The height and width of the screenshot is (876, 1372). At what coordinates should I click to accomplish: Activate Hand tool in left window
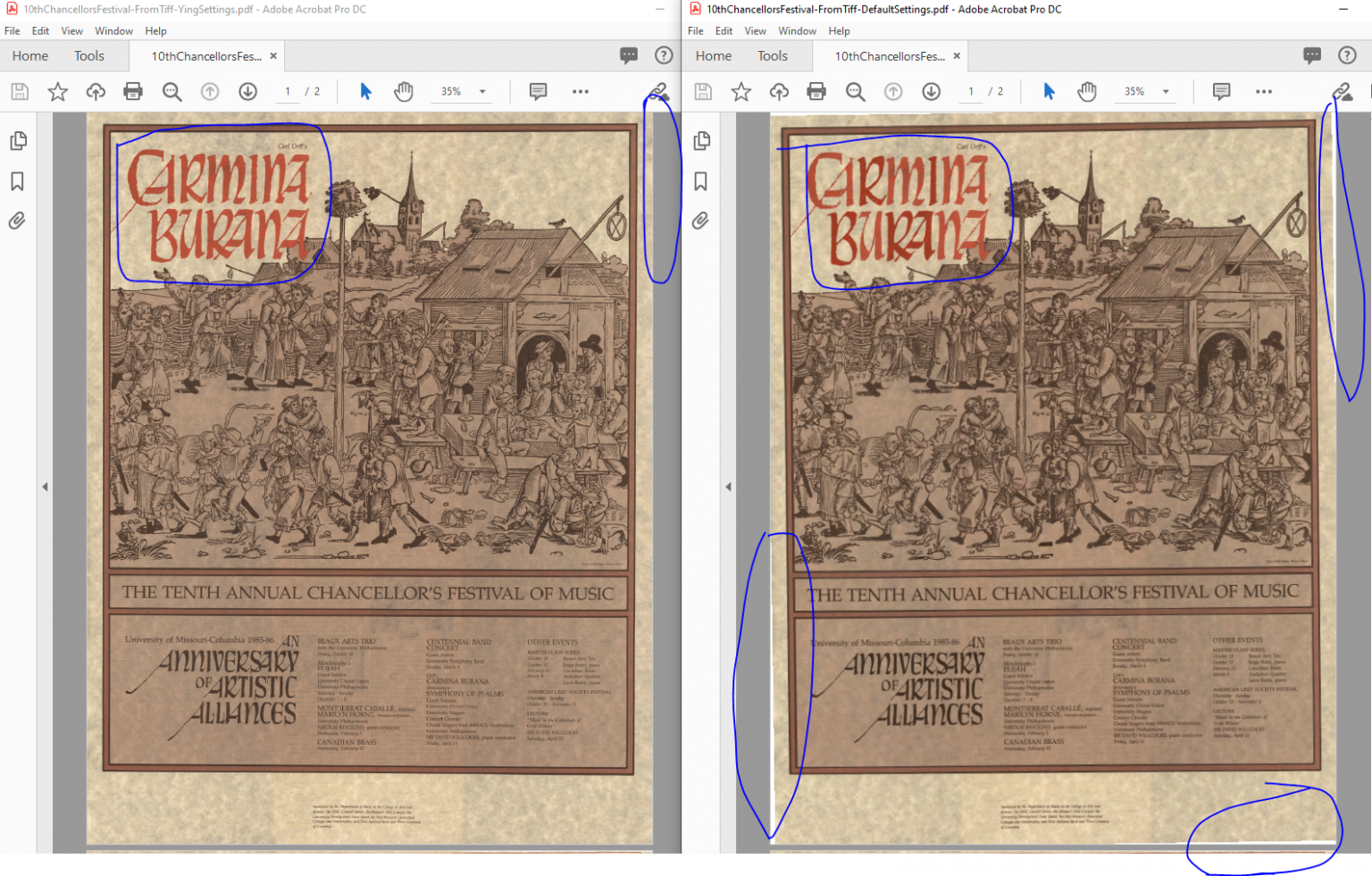coord(404,91)
